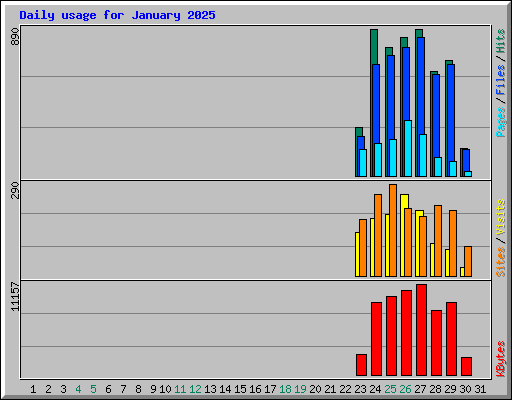Click day 1 on the x-axis

[33, 389]
